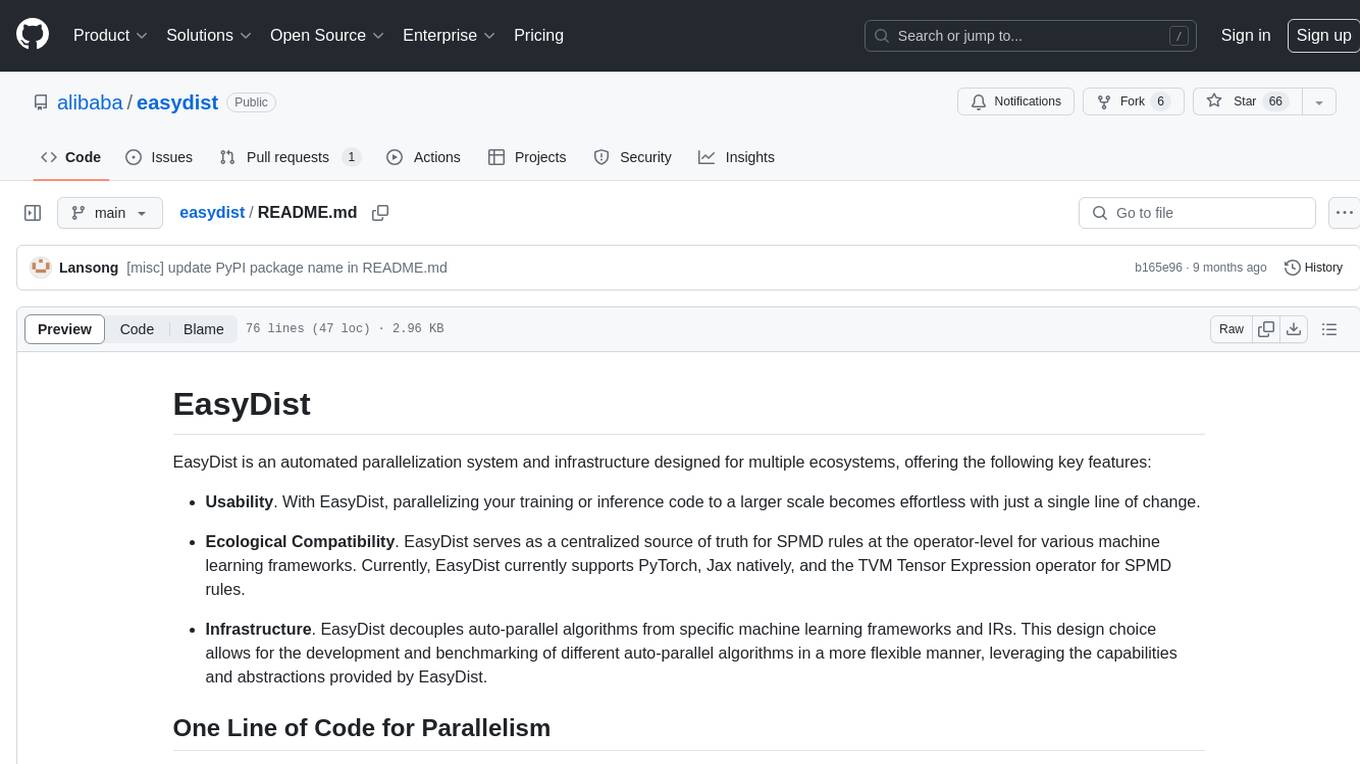Image resolution: width=1360 pixels, height=764 pixels.
Task: Open the star lists dropdown arrow
Action: pyautogui.click(x=1319, y=102)
